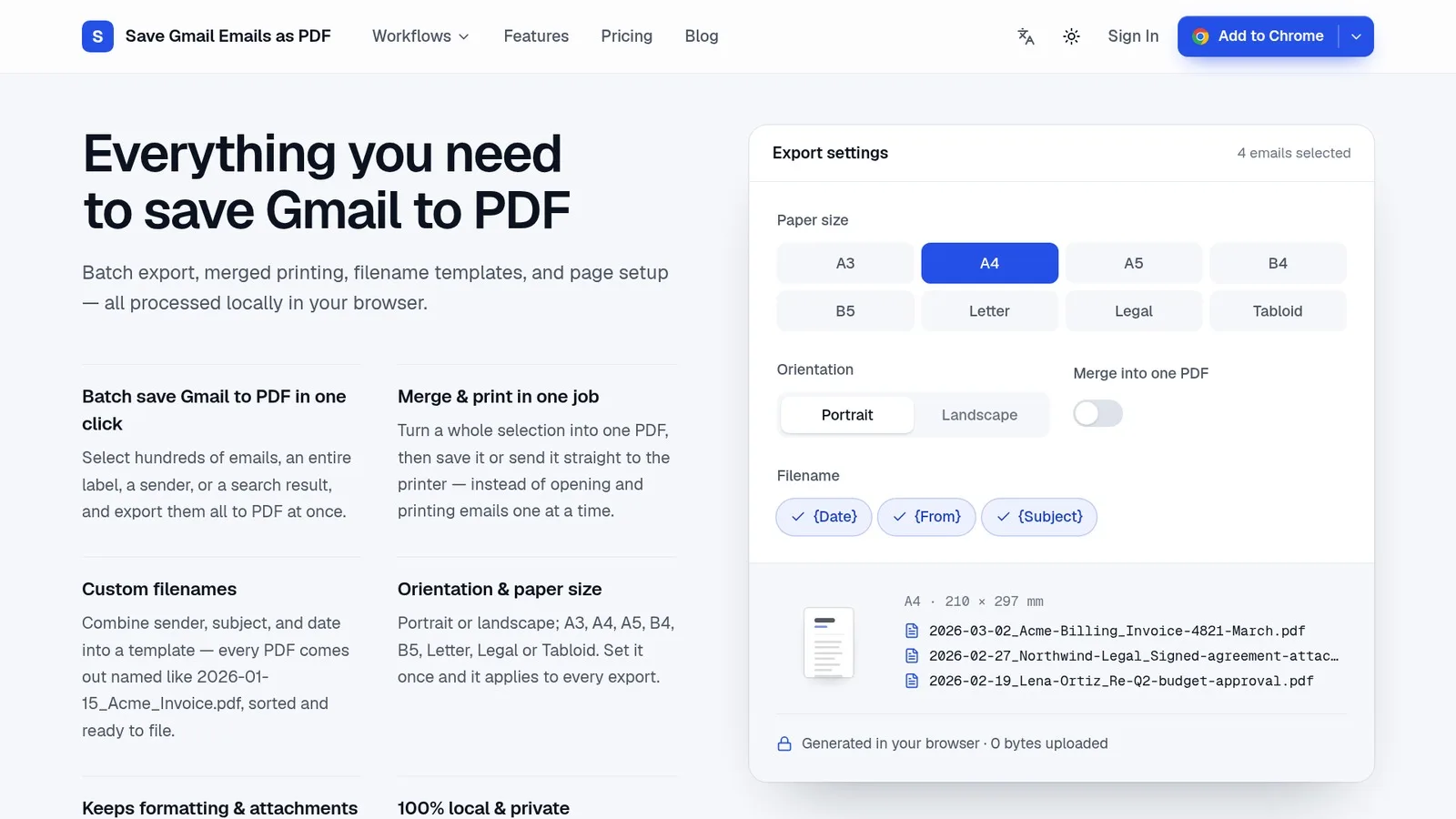Click the 'A4 · 210 × 297 mm' label

click(x=974, y=602)
